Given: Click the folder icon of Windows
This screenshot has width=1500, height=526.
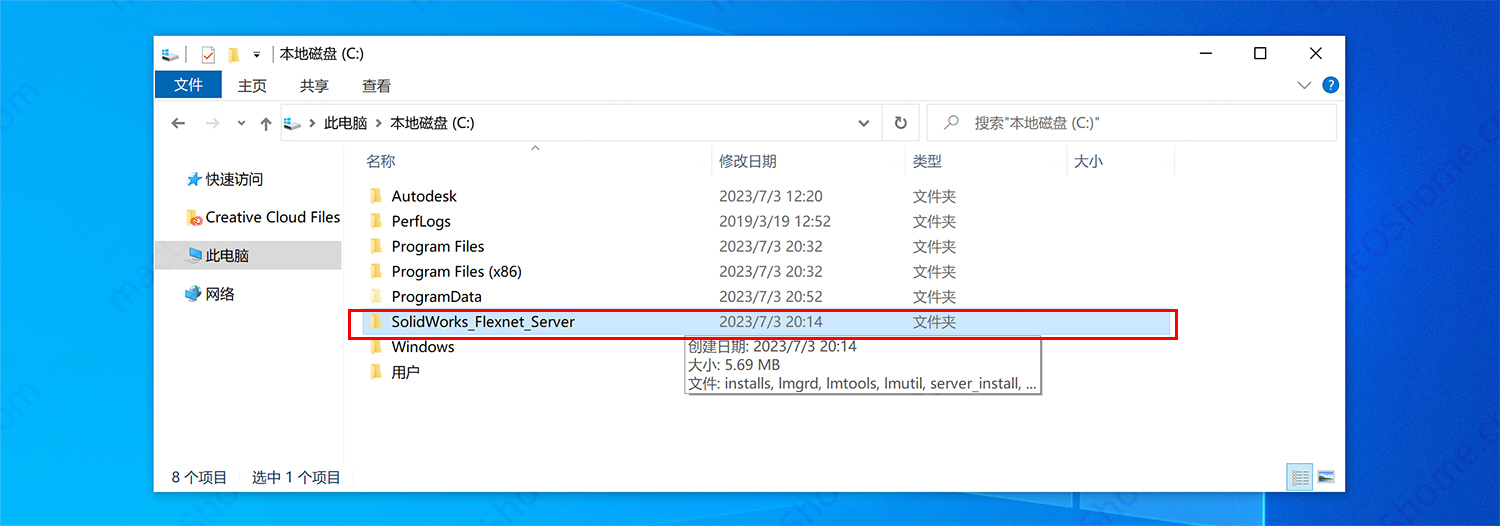Looking at the screenshot, I should [x=376, y=347].
